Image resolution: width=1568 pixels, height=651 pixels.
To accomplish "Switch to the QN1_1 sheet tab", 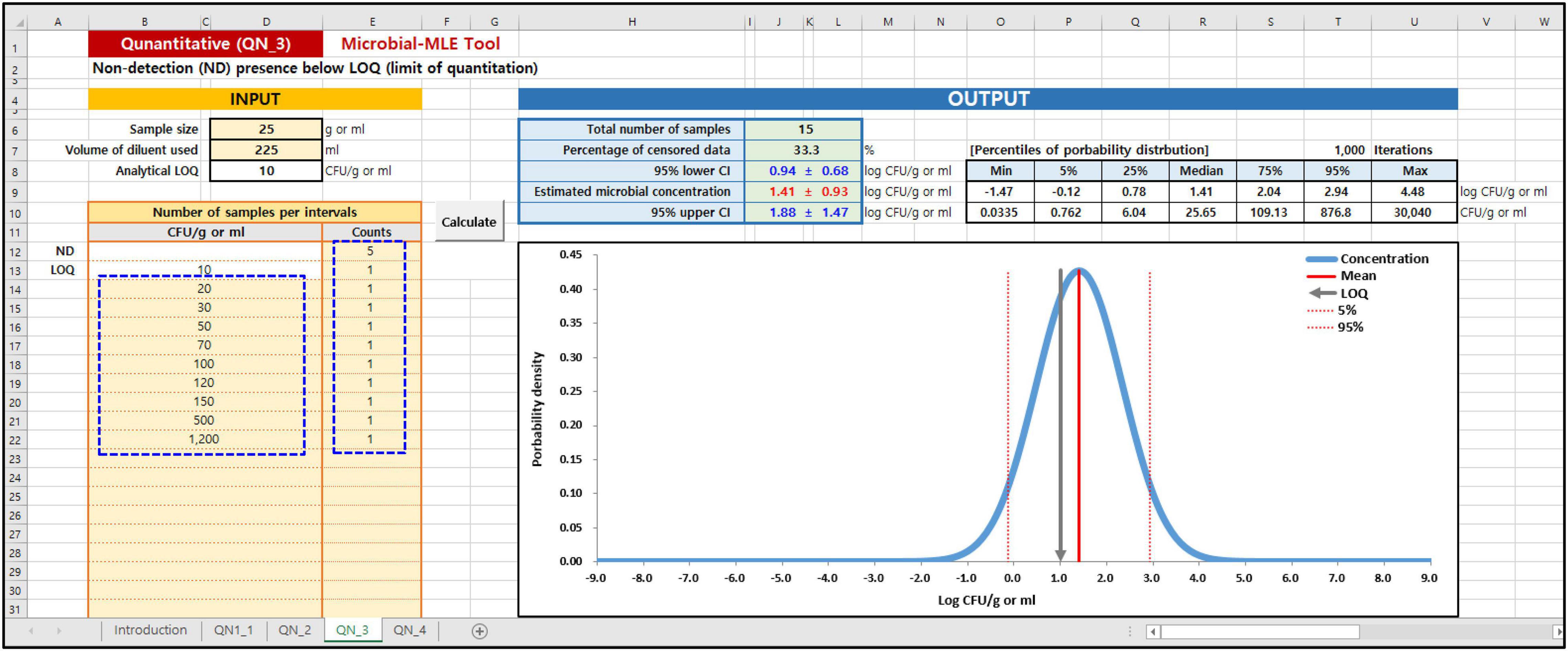I will tap(233, 630).
